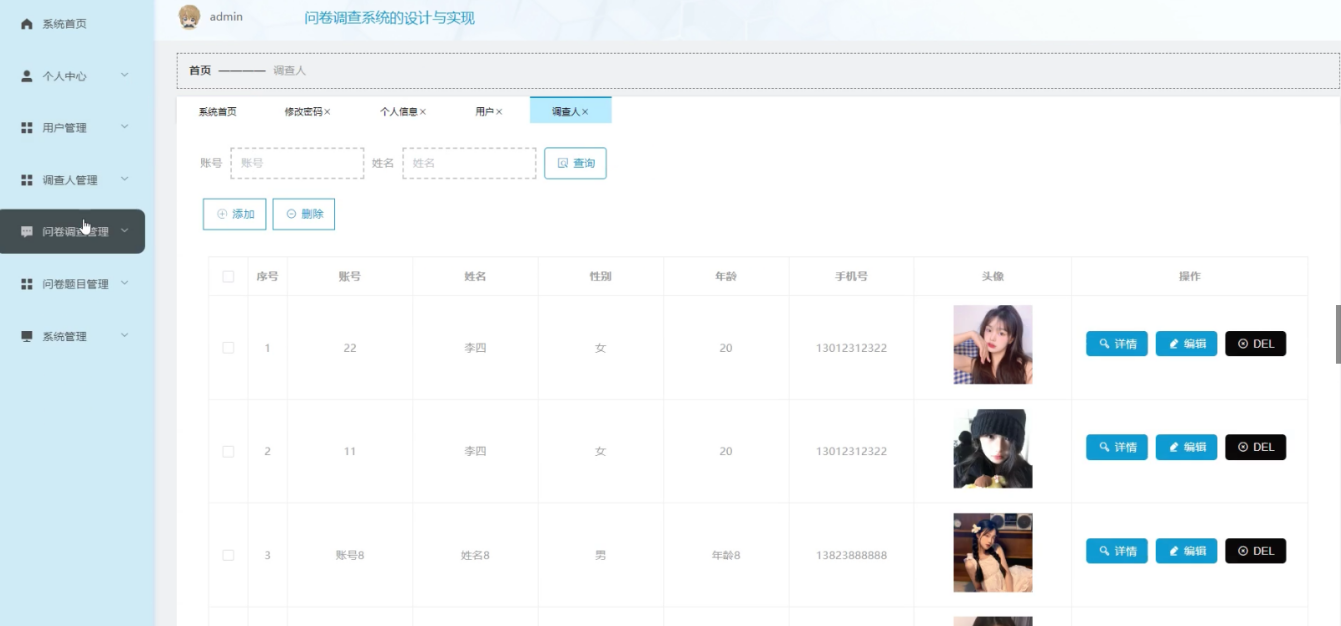1341x626 pixels.
Task: Click the 姓名 column header
Action: point(475,276)
